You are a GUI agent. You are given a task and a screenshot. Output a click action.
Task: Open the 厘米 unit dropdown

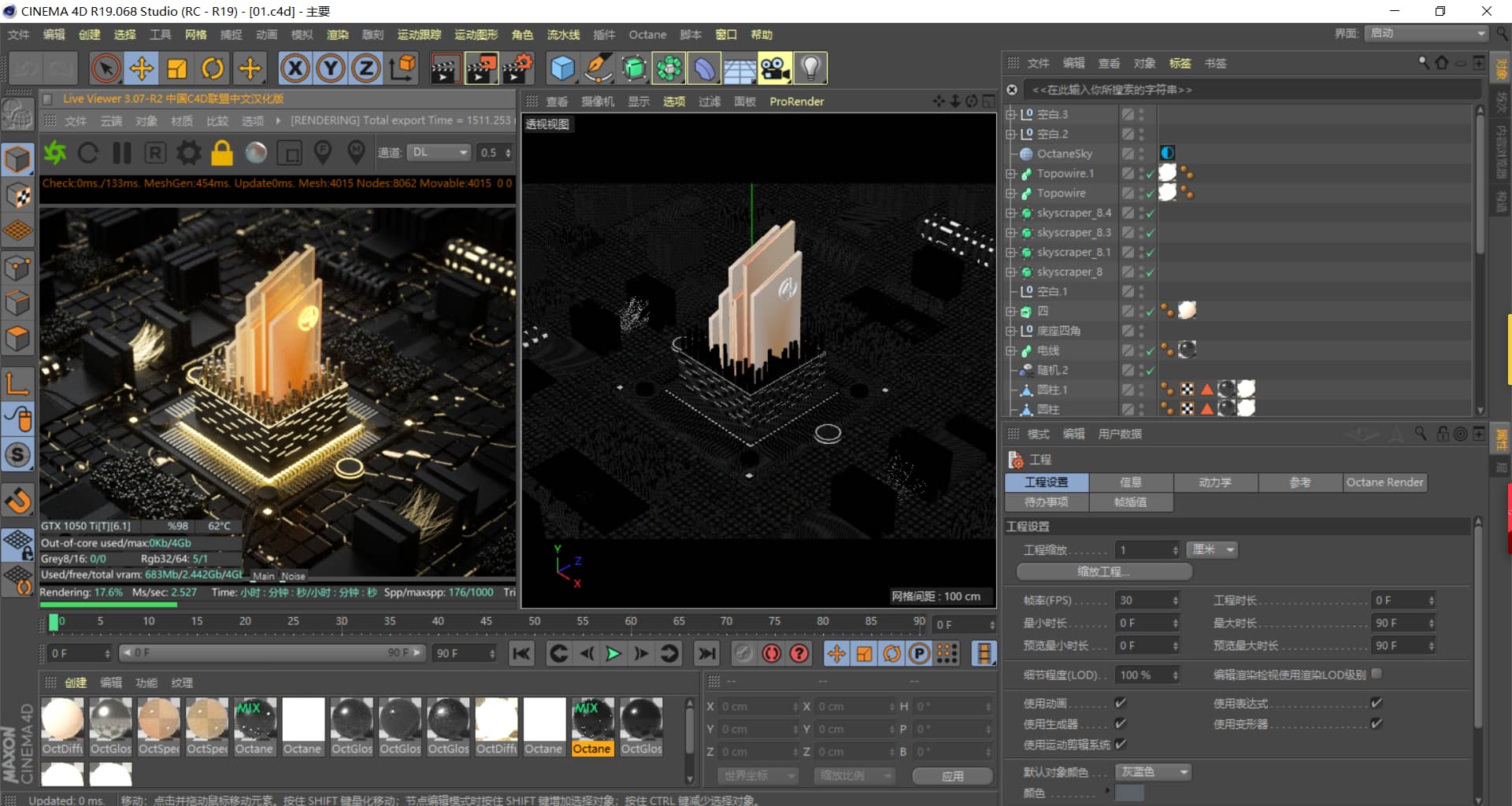coord(1213,549)
